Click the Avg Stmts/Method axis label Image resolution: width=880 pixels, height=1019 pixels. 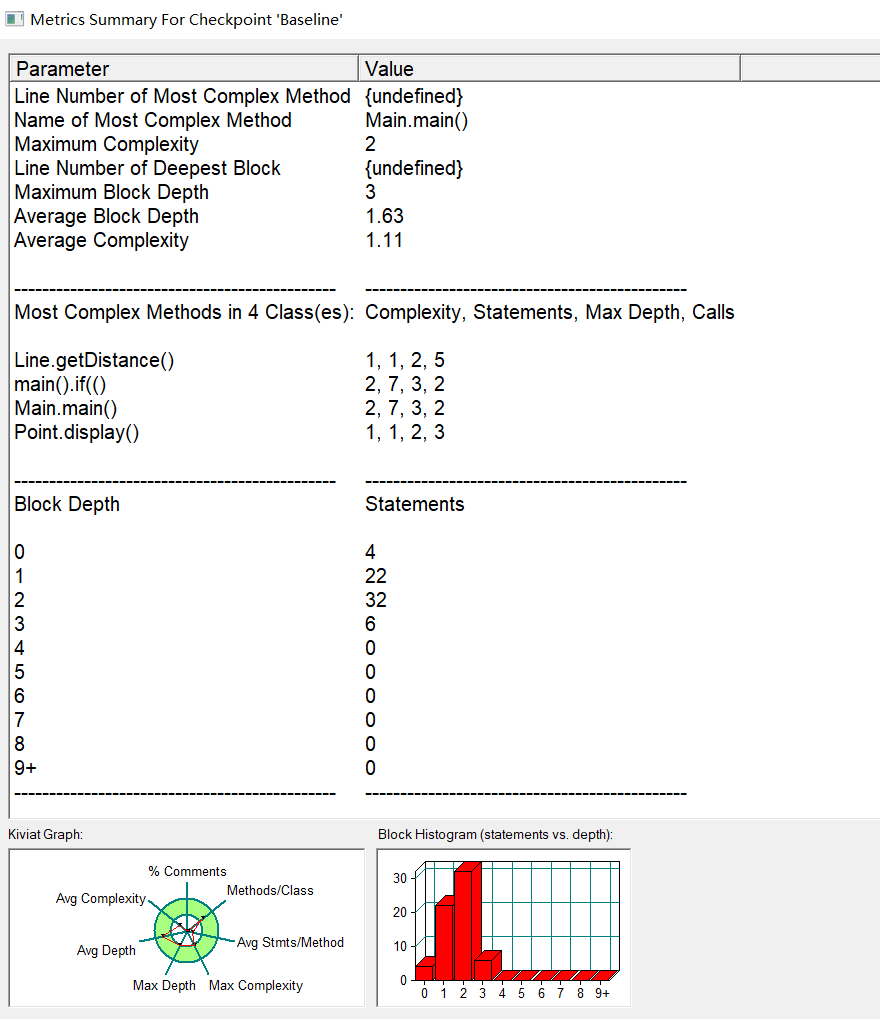290,942
